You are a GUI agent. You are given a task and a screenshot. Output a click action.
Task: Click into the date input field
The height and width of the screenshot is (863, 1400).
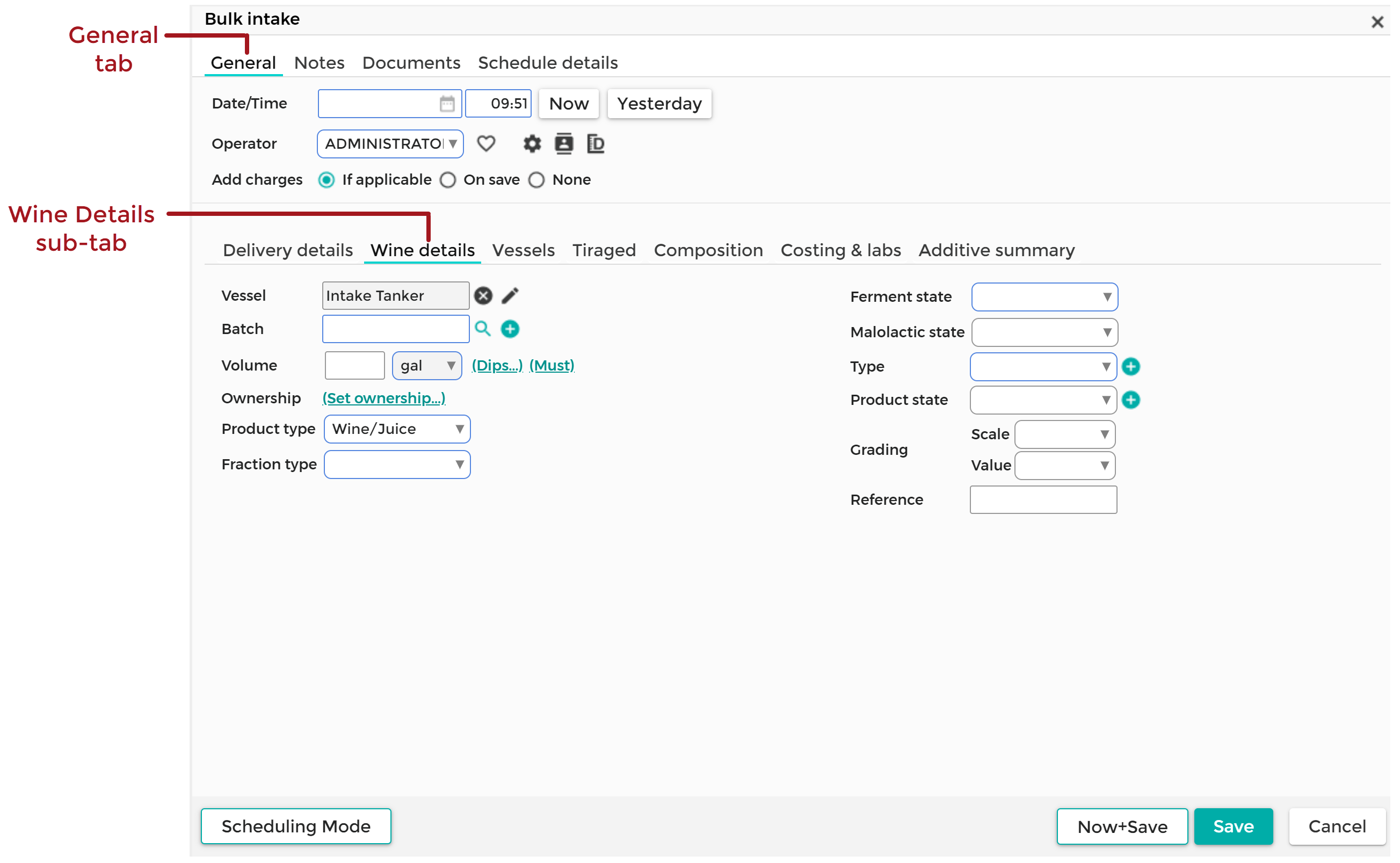389,103
